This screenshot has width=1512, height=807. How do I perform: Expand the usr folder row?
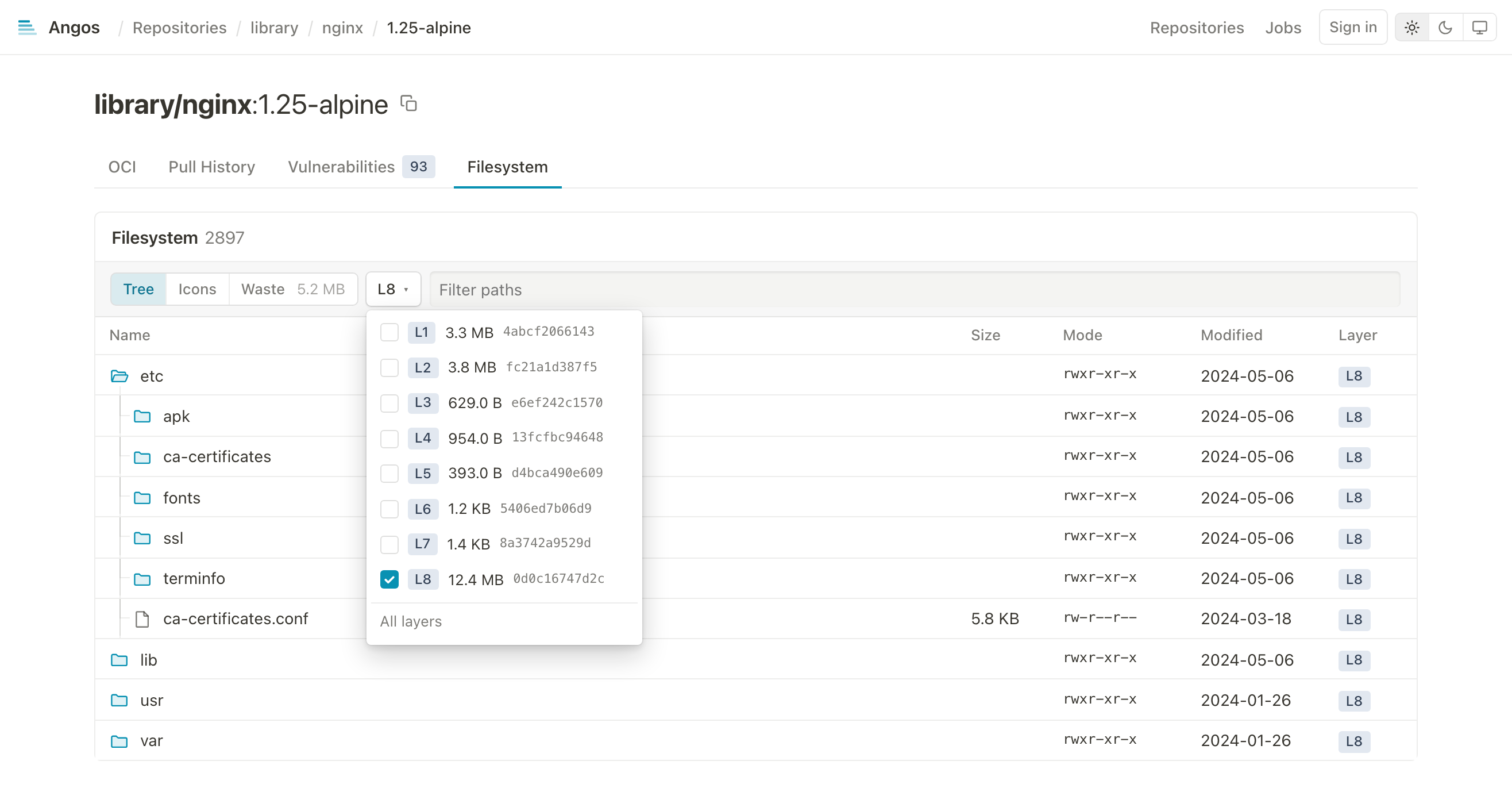[756, 700]
